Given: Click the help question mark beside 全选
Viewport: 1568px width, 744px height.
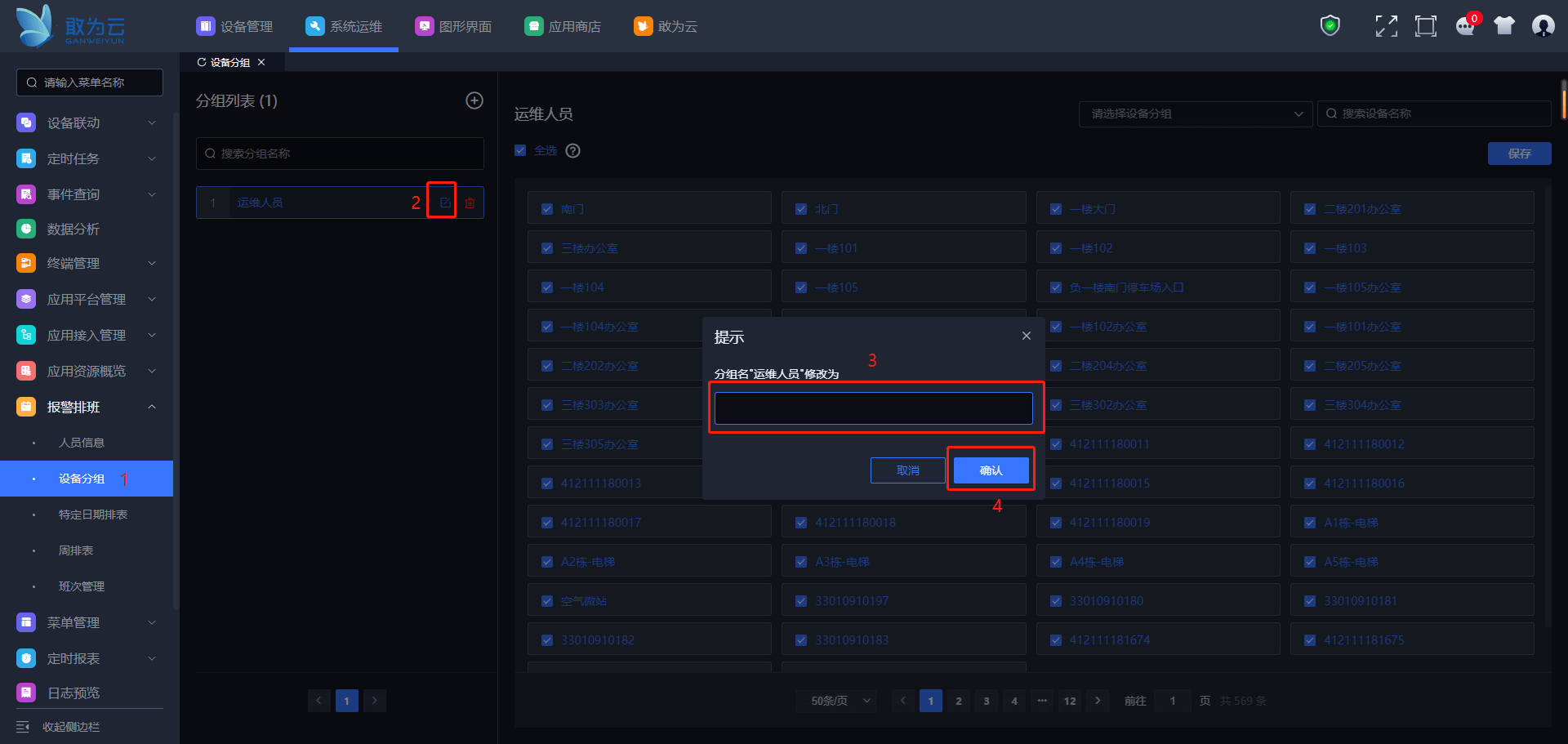Looking at the screenshot, I should [x=573, y=150].
